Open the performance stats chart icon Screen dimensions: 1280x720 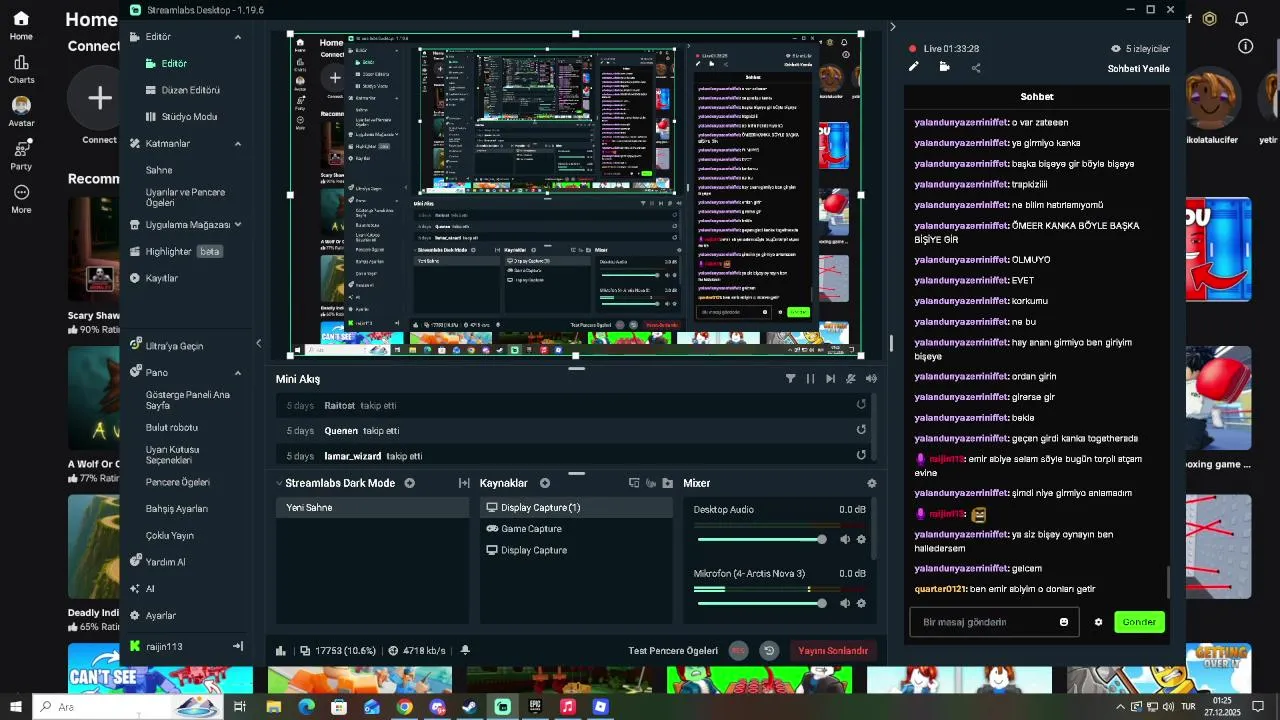[281, 650]
